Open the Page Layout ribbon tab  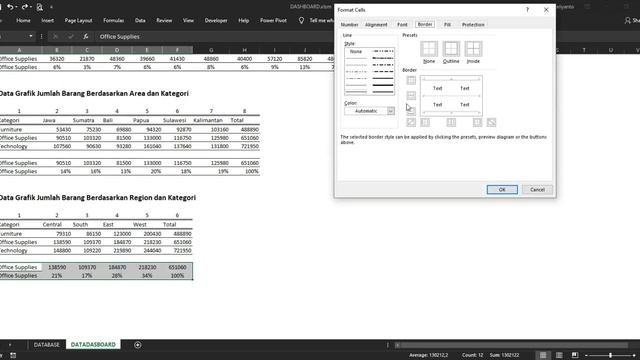coord(78,20)
